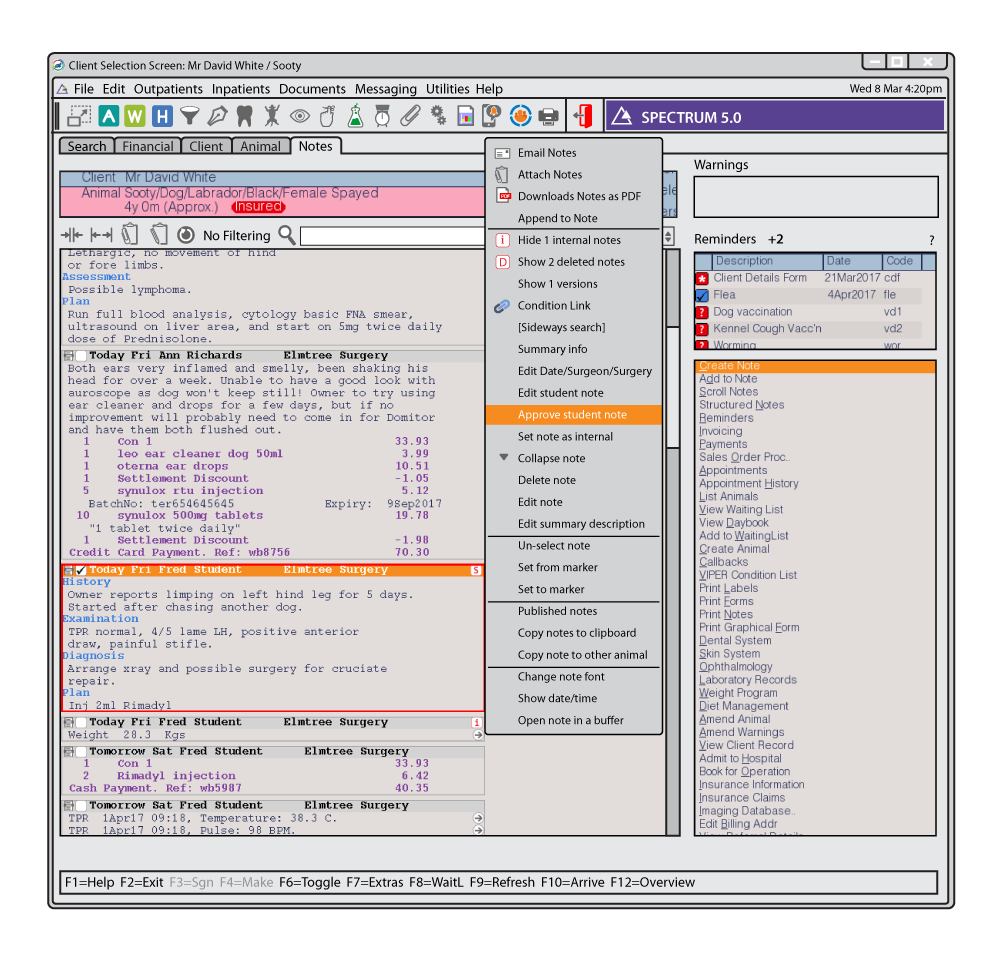Click the magnifying glass notes search icon

click(x=287, y=235)
